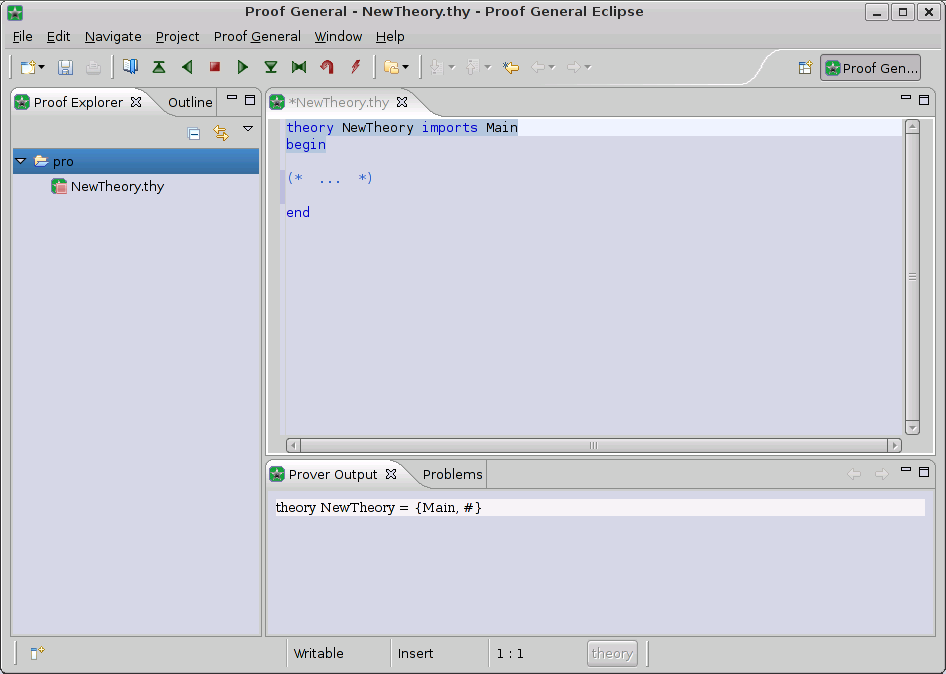Screen dimensions: 946x674
Task: Click the Forward navigation arrow in toolbar
Action: (x=574, y=67)
